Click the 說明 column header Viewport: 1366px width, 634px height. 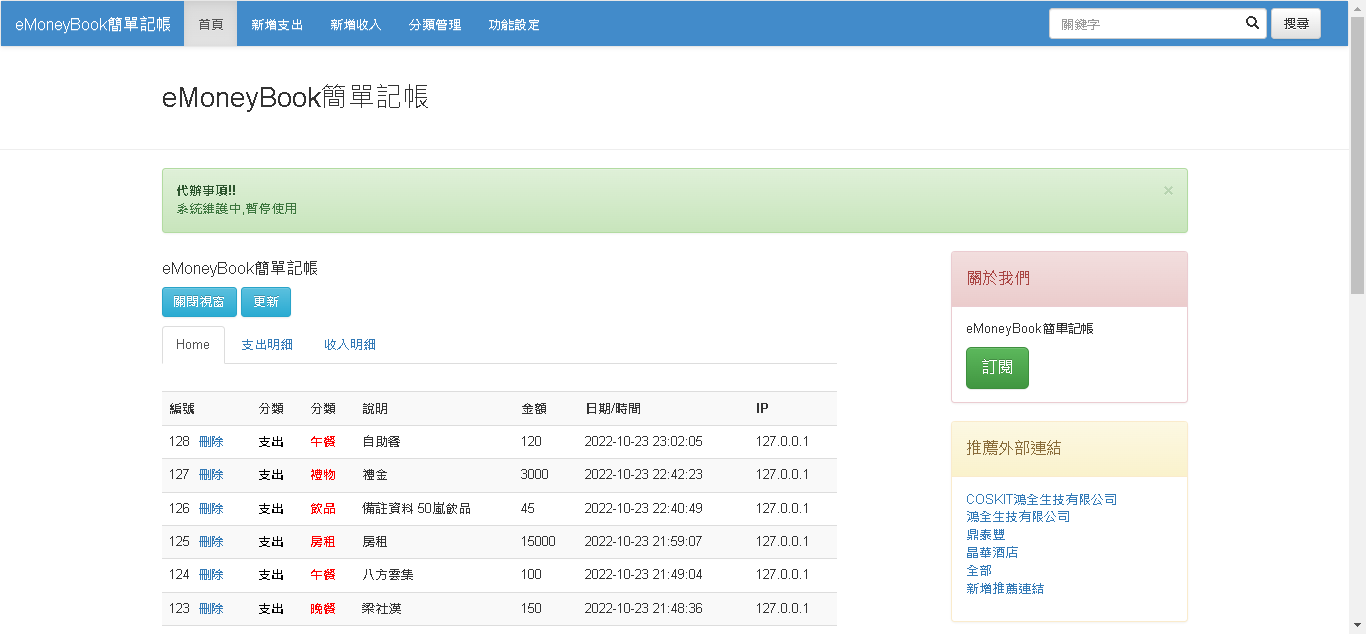coord(375,409)
